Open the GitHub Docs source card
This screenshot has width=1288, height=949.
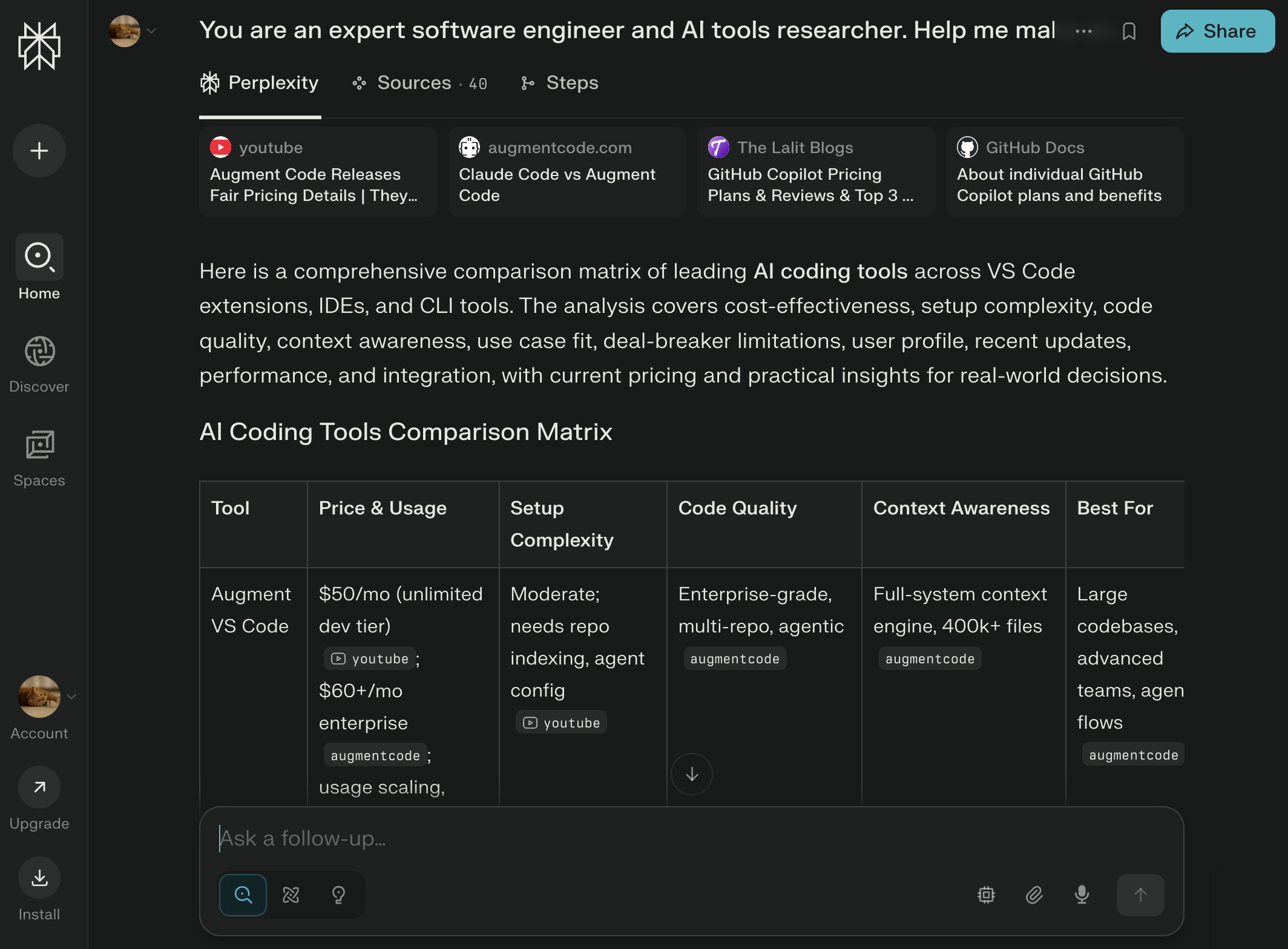point(1065,172)
